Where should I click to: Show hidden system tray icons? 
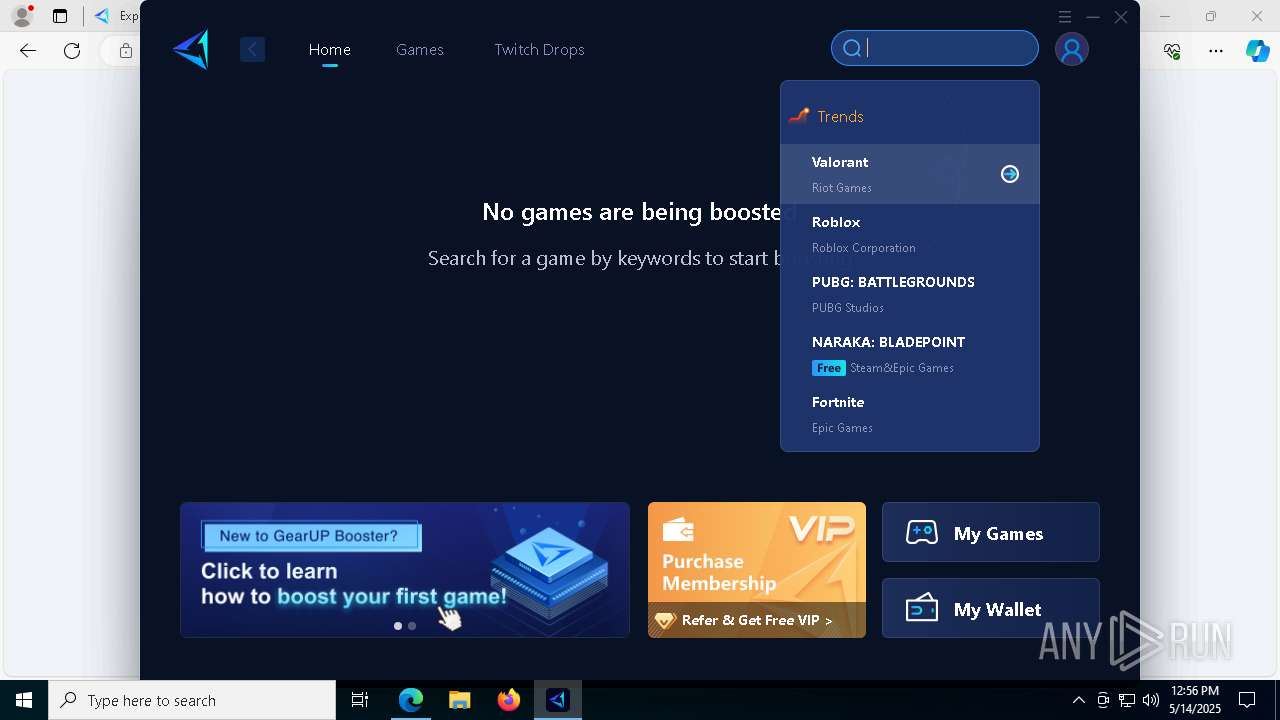pyautogui.click(x=1079, y=700)
